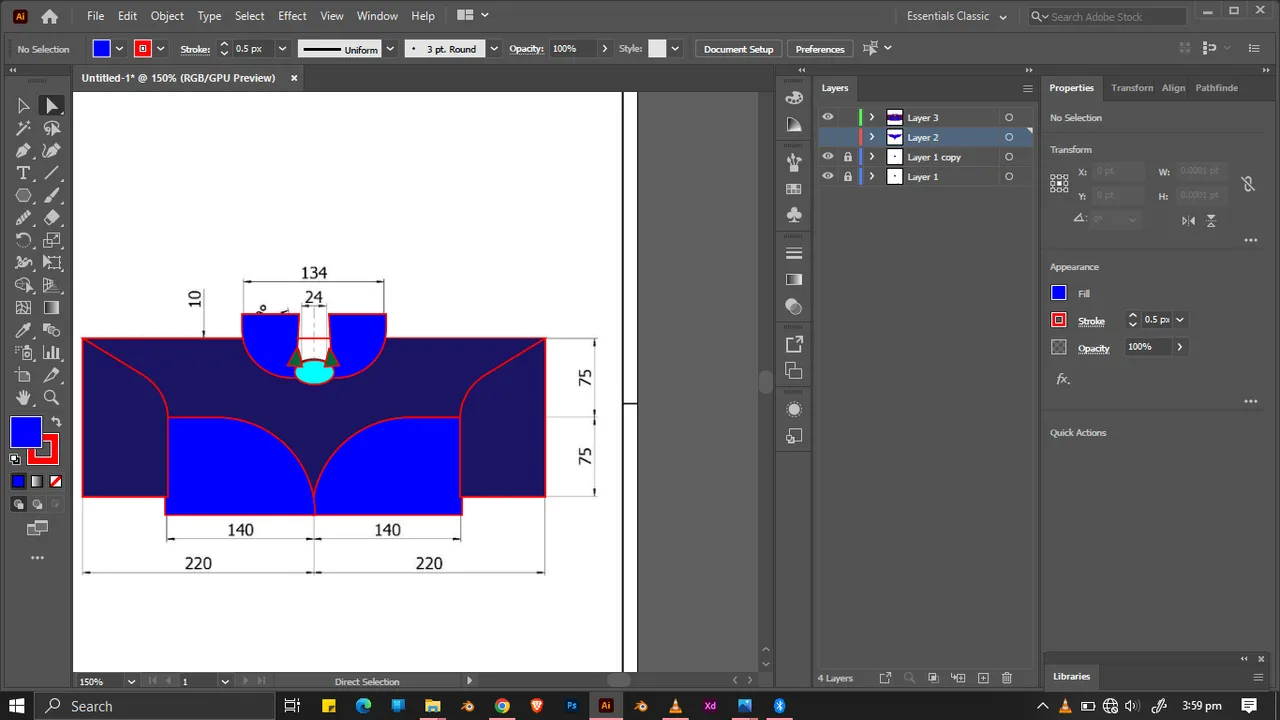1280x720 pixels.
Task: Open the Symbols panel from dock
Action: coord(794,215)
